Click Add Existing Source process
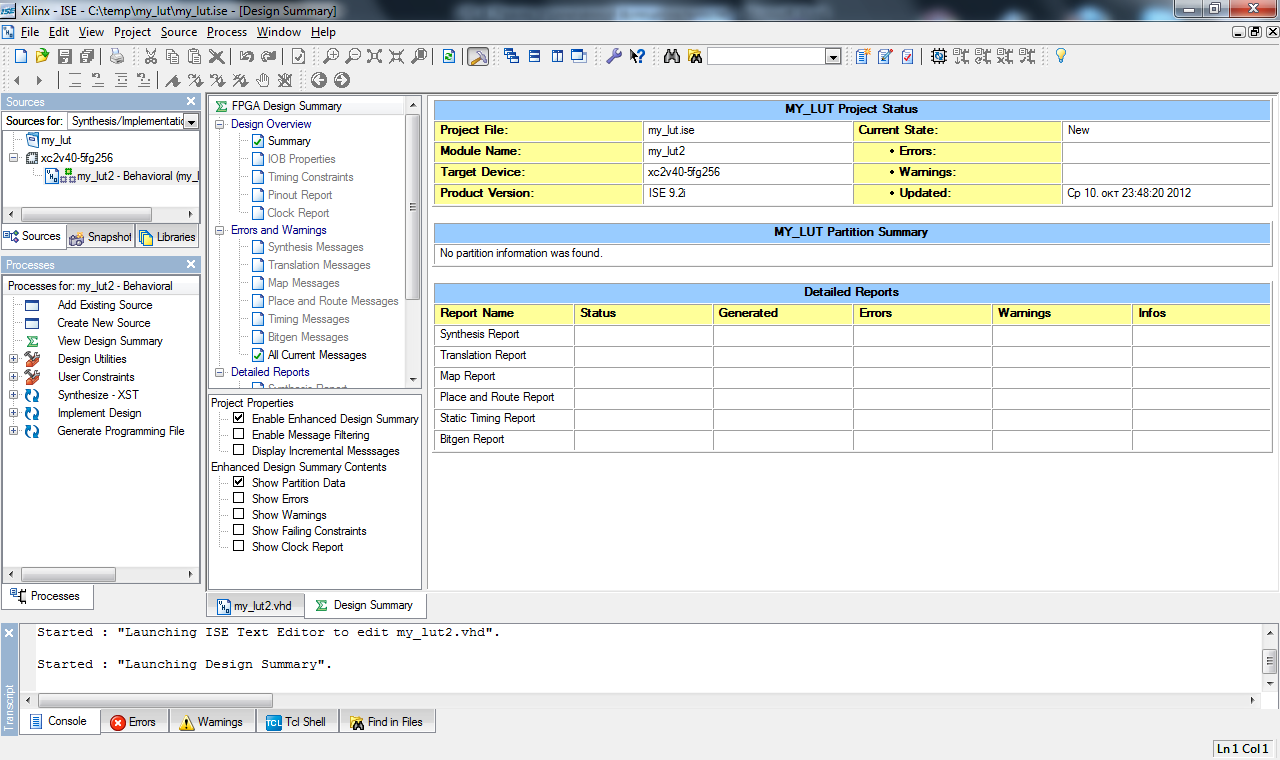The height and width of the screenshot is (760, 1280). click(105, 305)
